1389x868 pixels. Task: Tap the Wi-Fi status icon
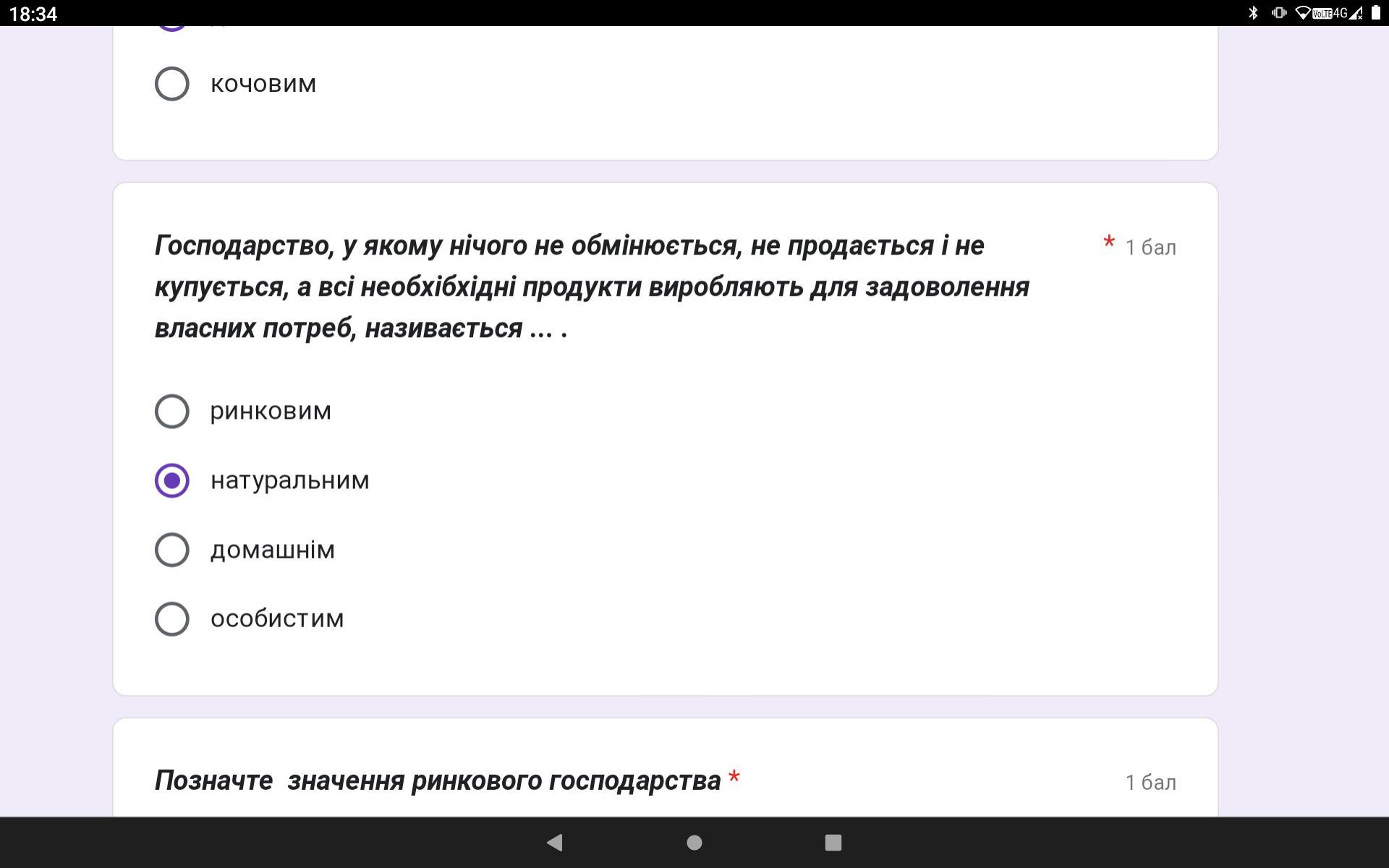1302,13
